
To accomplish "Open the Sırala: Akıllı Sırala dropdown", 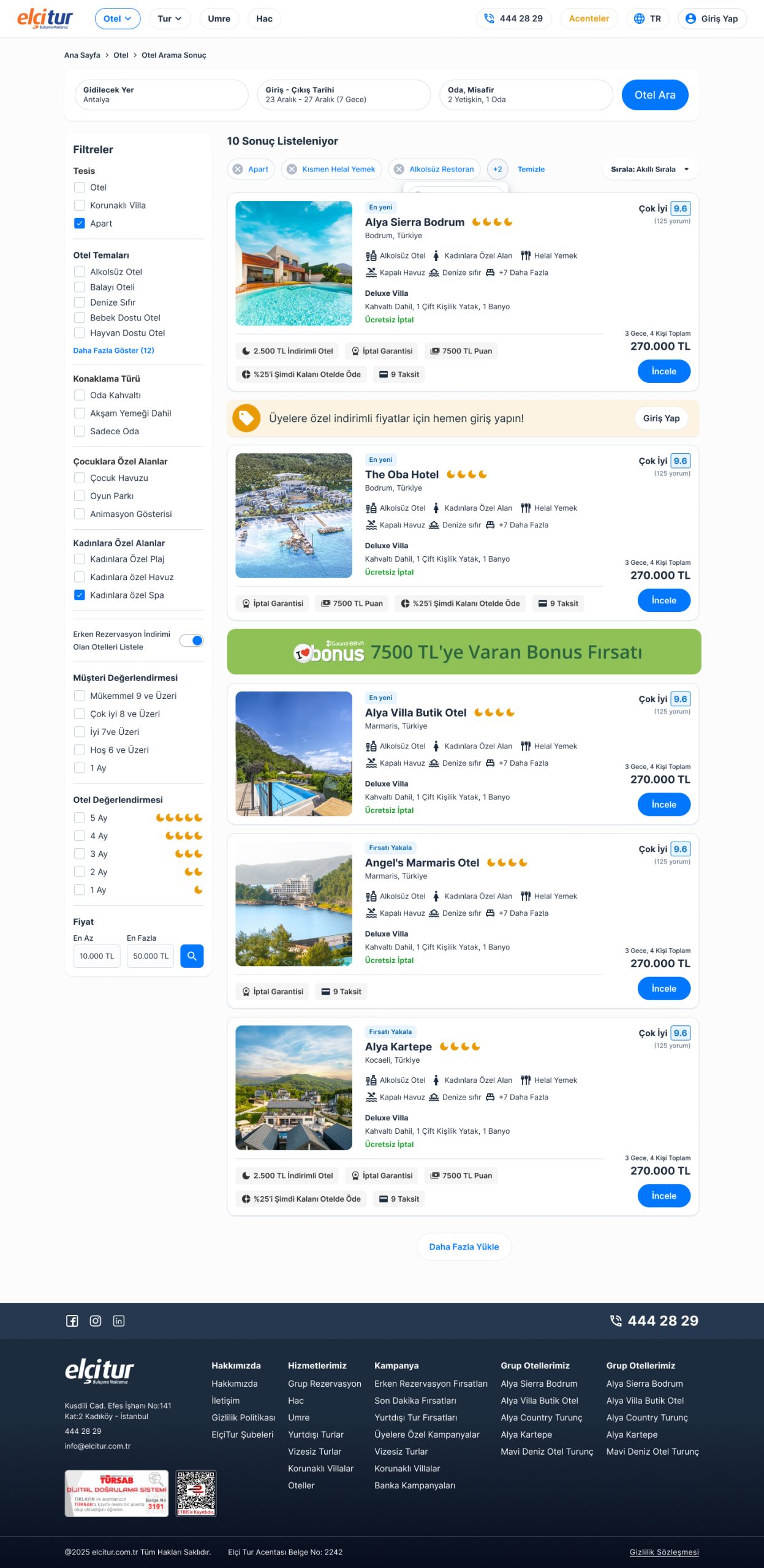I will pyautogui.click(x=650, y=169).
